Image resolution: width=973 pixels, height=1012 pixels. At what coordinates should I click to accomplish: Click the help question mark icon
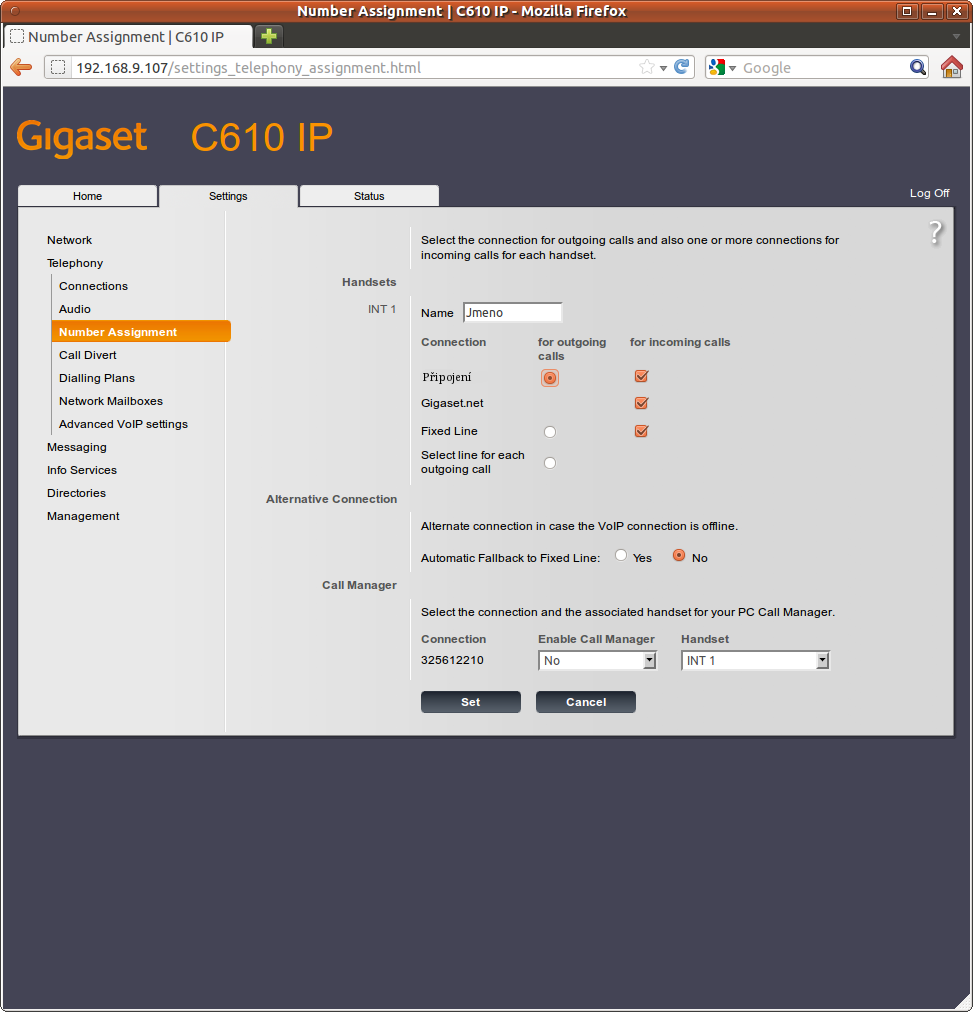(x=935, y=233)
